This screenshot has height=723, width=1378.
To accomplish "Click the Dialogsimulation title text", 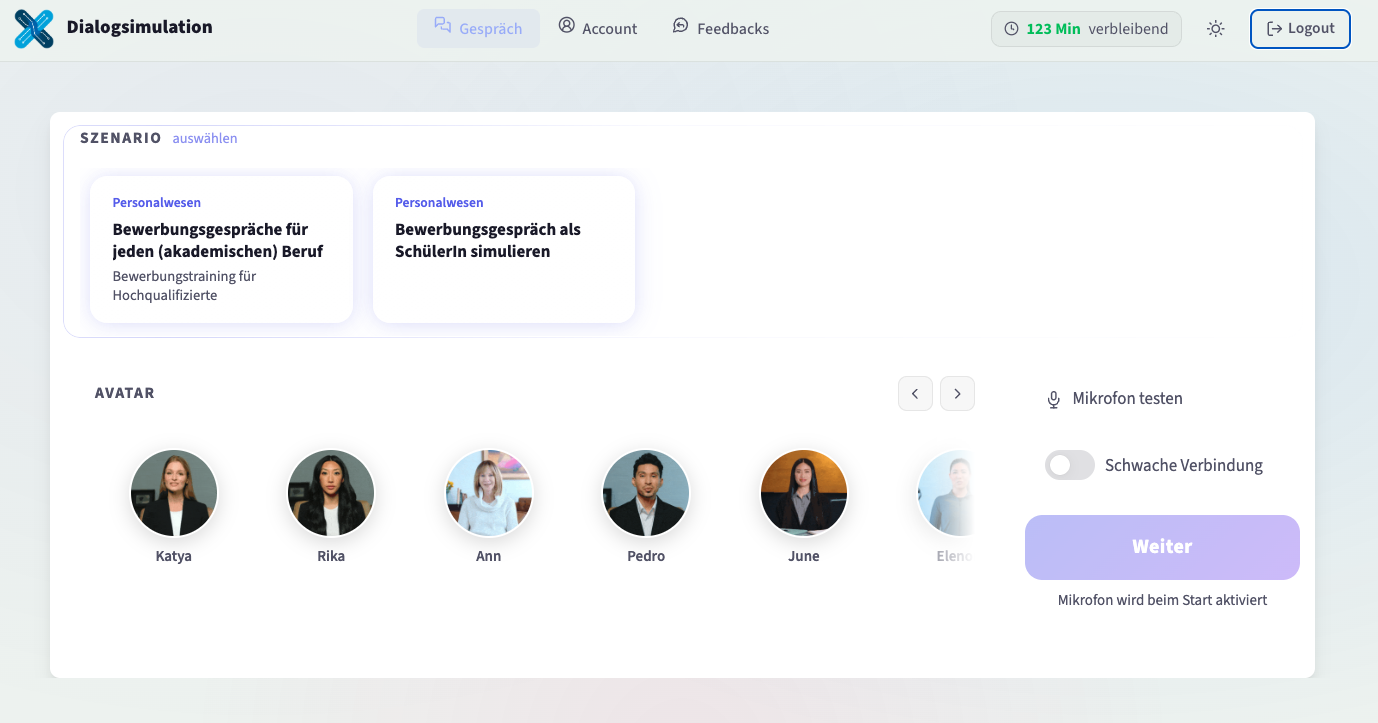I will 140,27.
